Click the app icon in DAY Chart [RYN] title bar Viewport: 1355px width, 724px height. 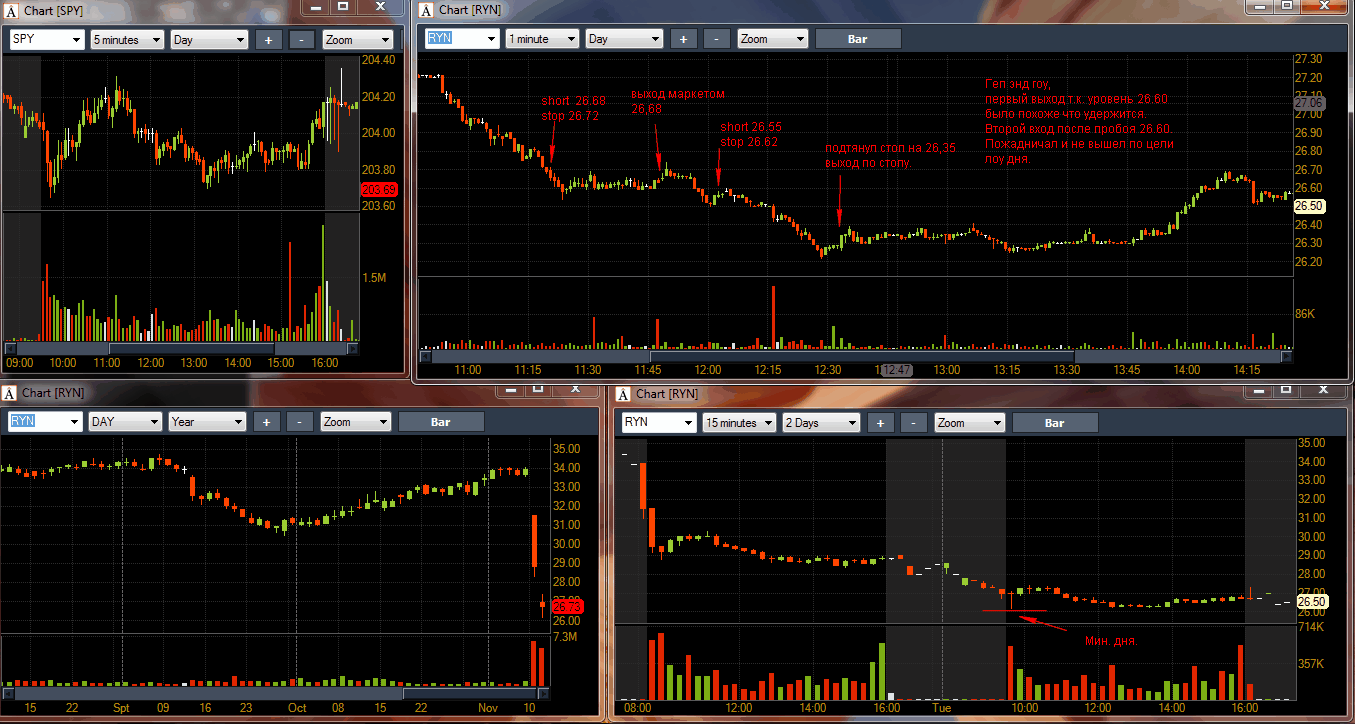9,393
